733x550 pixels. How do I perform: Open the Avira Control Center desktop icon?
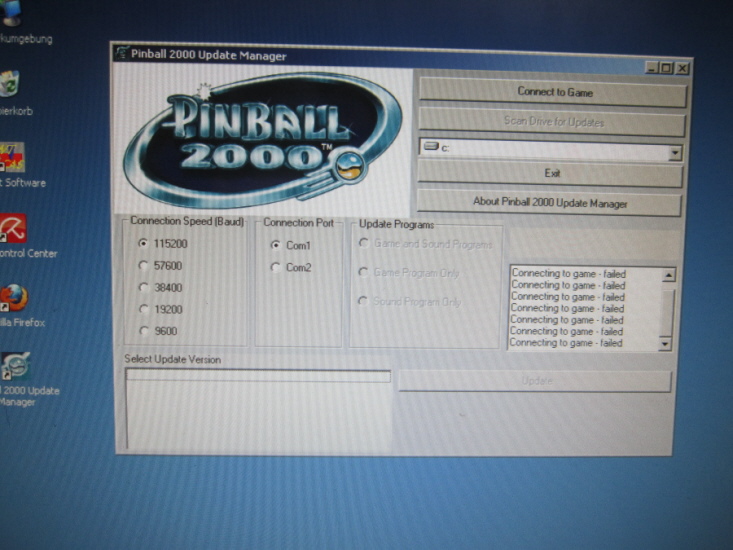tap(13, 228)
